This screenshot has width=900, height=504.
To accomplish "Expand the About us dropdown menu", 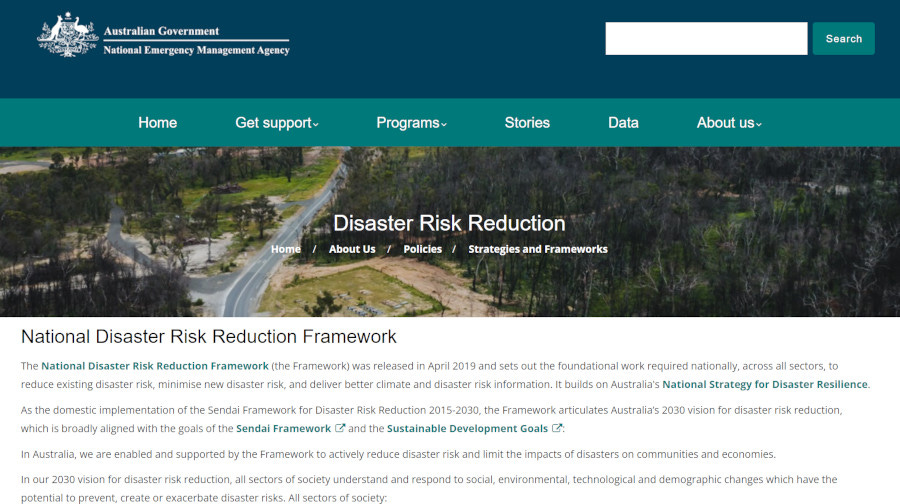I will tap(729, 123).
